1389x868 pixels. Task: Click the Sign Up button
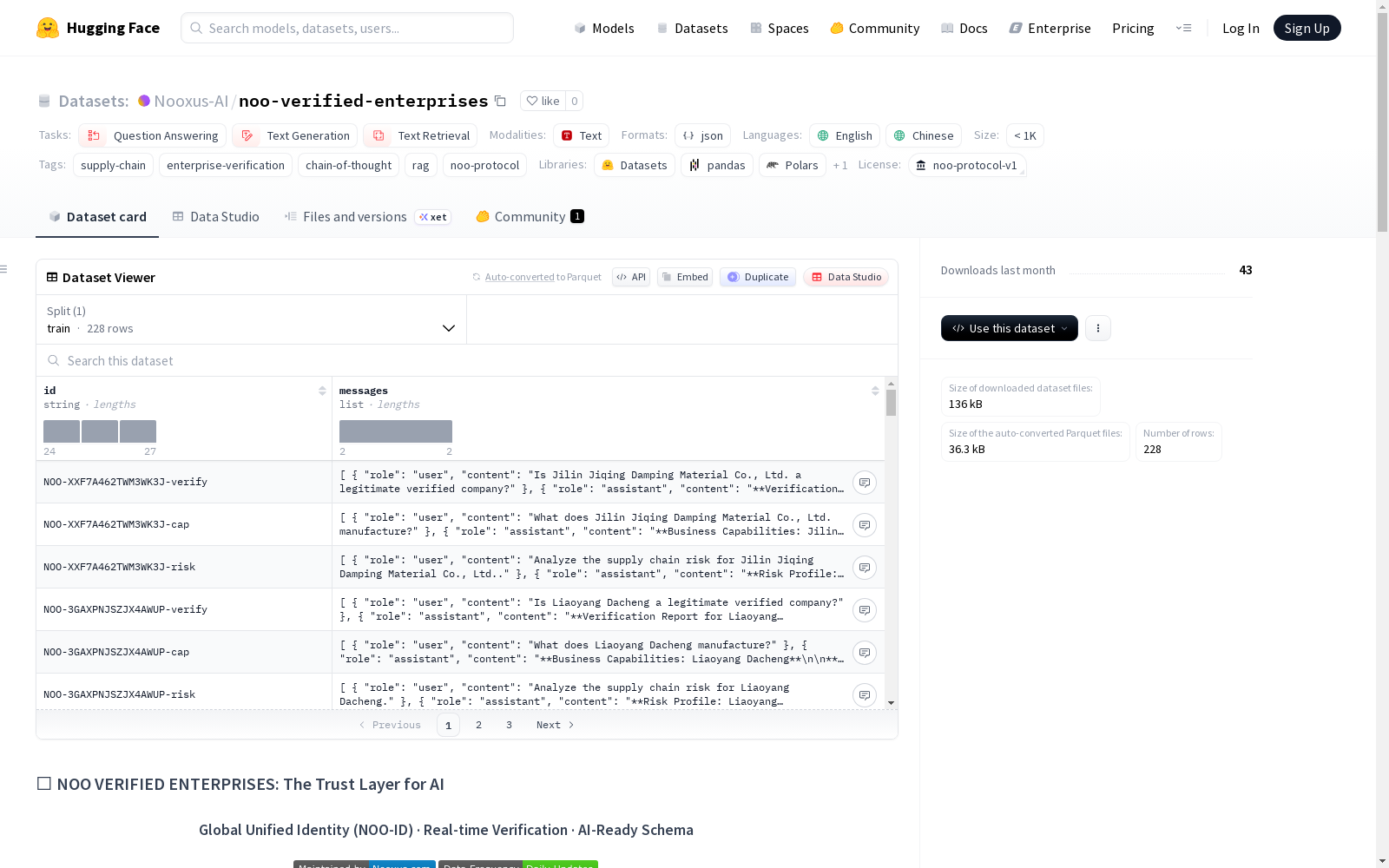(x=1307, y=28)
